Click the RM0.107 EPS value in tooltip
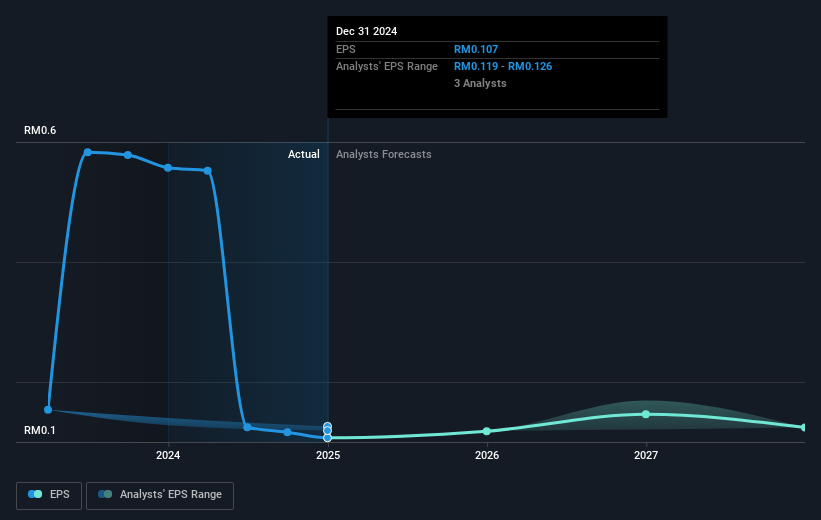The width and height of the screenshot is (821, 520). [x=476, y=49]
